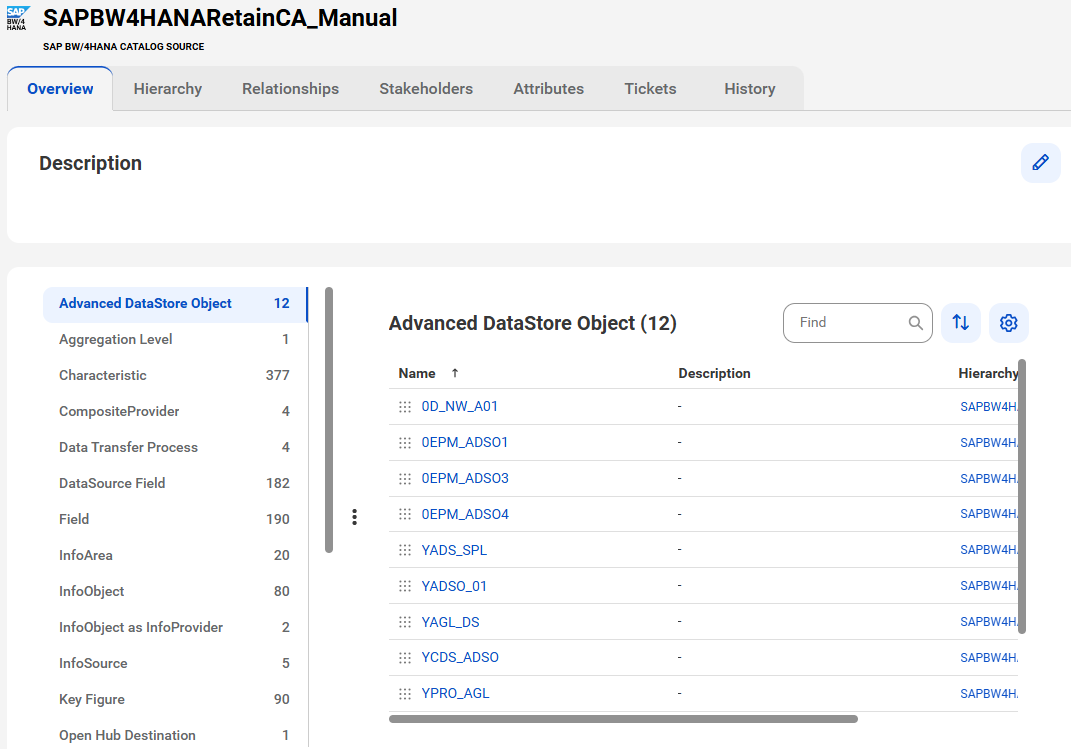Click the drag handle of row YADS_SPL
The height and width of the screenshot is (749, 1071).
[404, 550]
